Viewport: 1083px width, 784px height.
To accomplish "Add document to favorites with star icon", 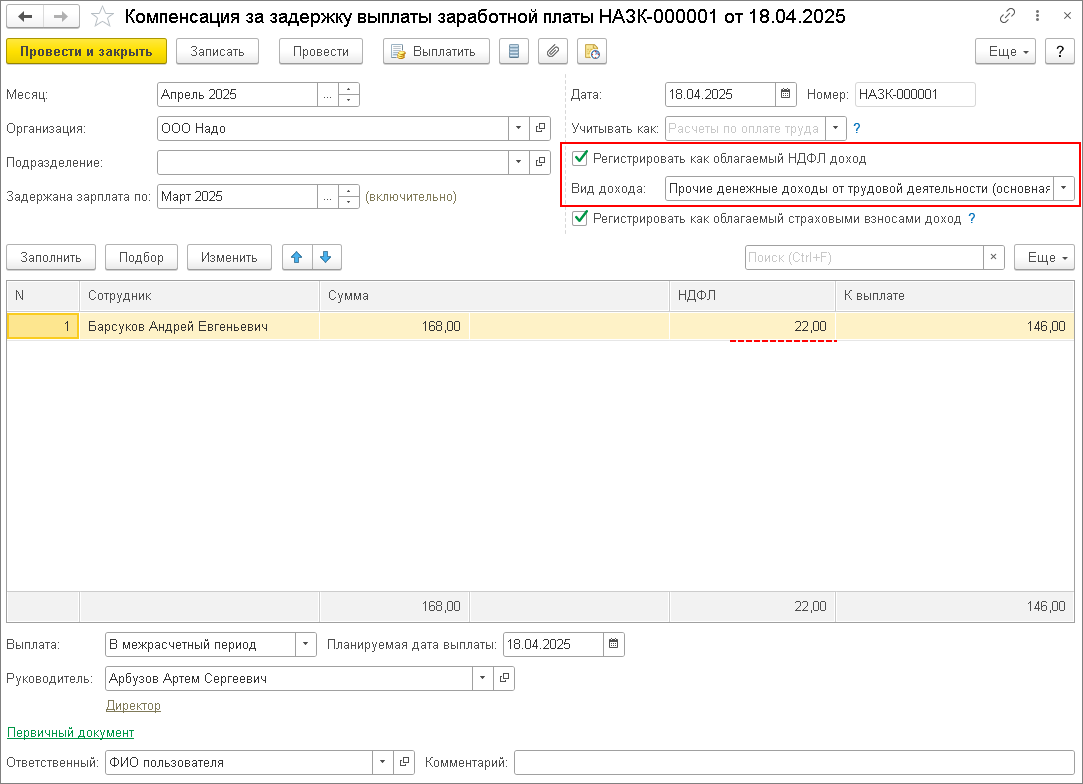I will pyautogui.click(x=102, y=17).
